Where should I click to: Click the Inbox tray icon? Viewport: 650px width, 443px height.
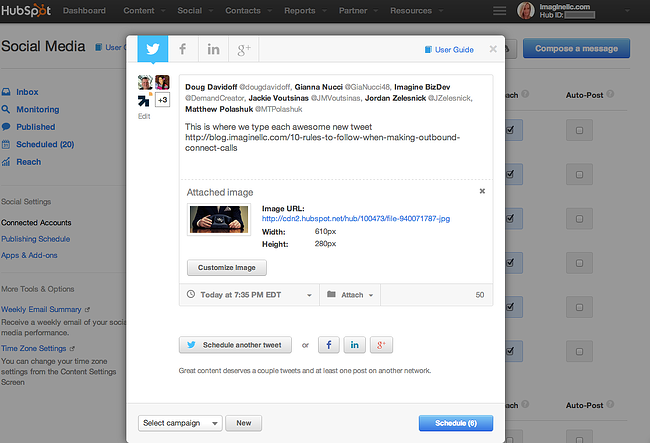[6, 92]
